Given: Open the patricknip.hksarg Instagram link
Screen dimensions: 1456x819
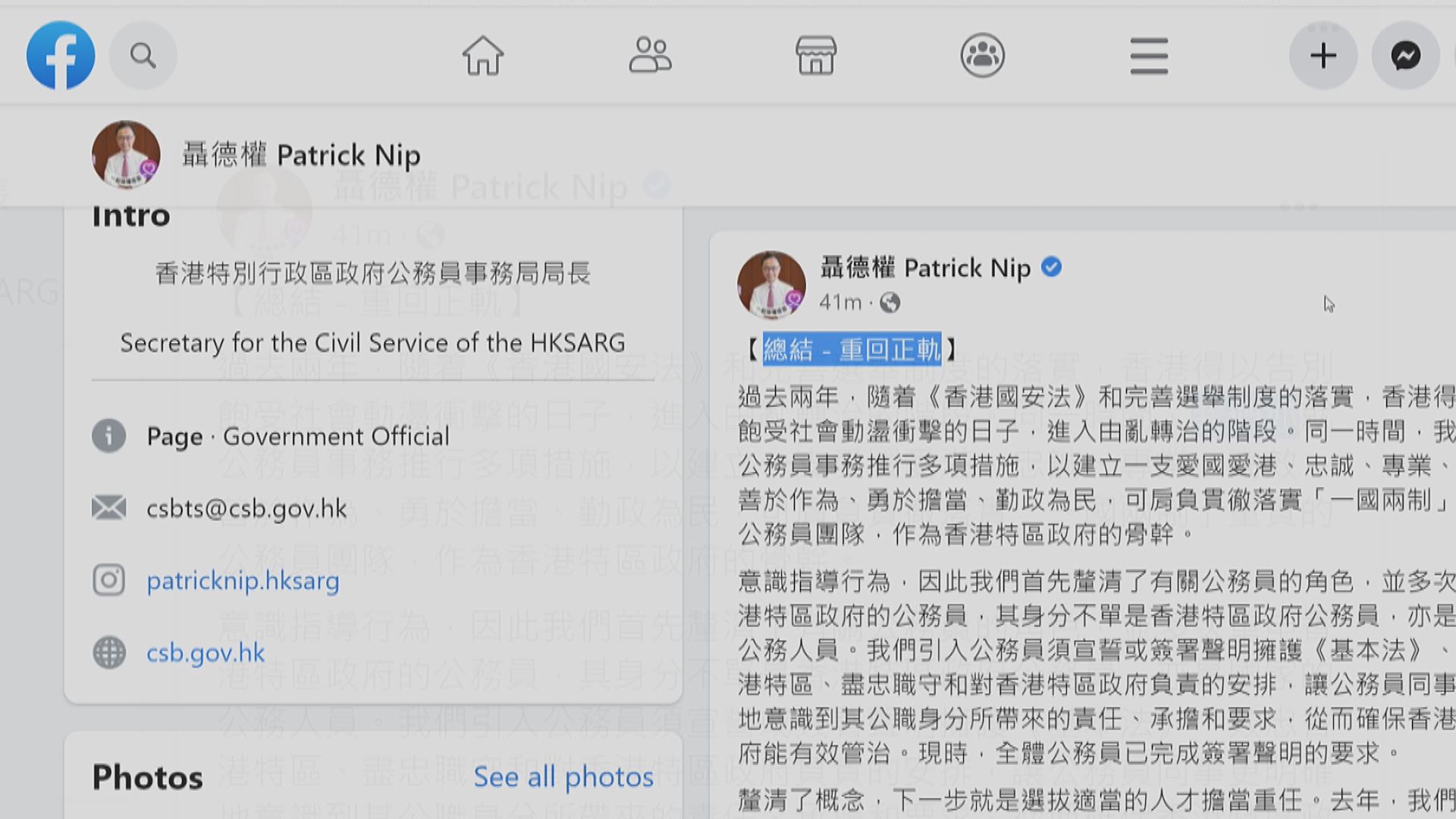Looking at the screenshot, I should (x=243, y=581).
